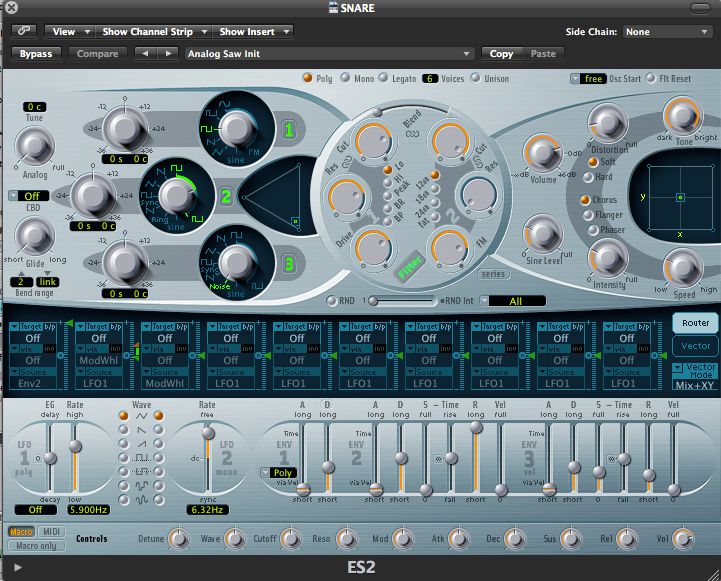Select the MIDI controls tab

[x=51, y=532]
